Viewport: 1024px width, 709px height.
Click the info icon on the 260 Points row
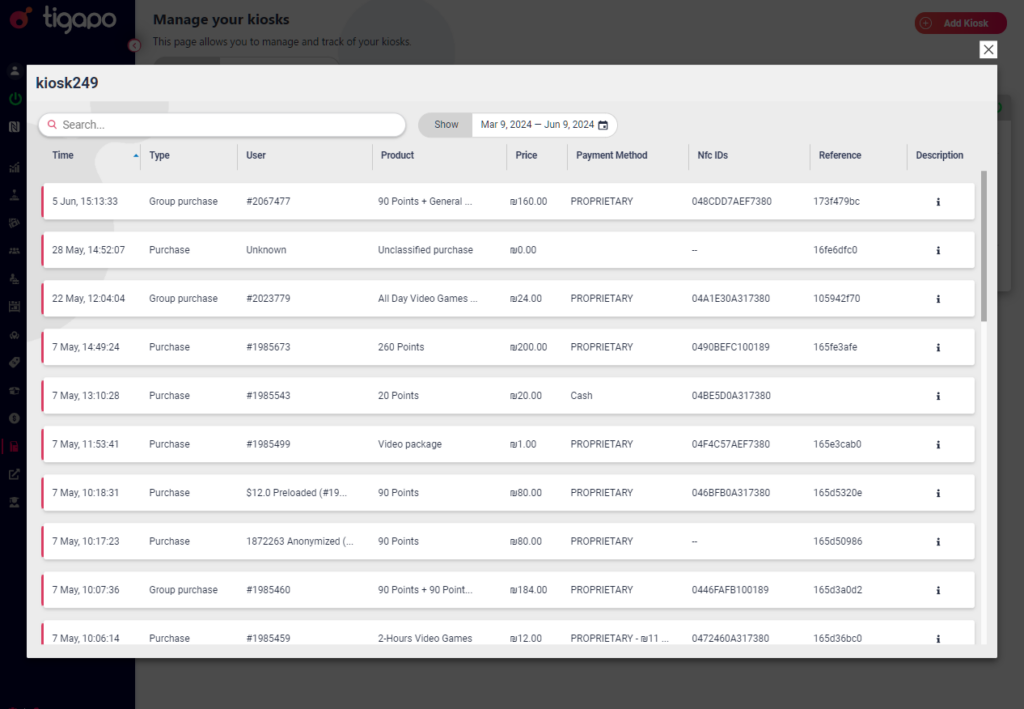(x=938, y=347)
